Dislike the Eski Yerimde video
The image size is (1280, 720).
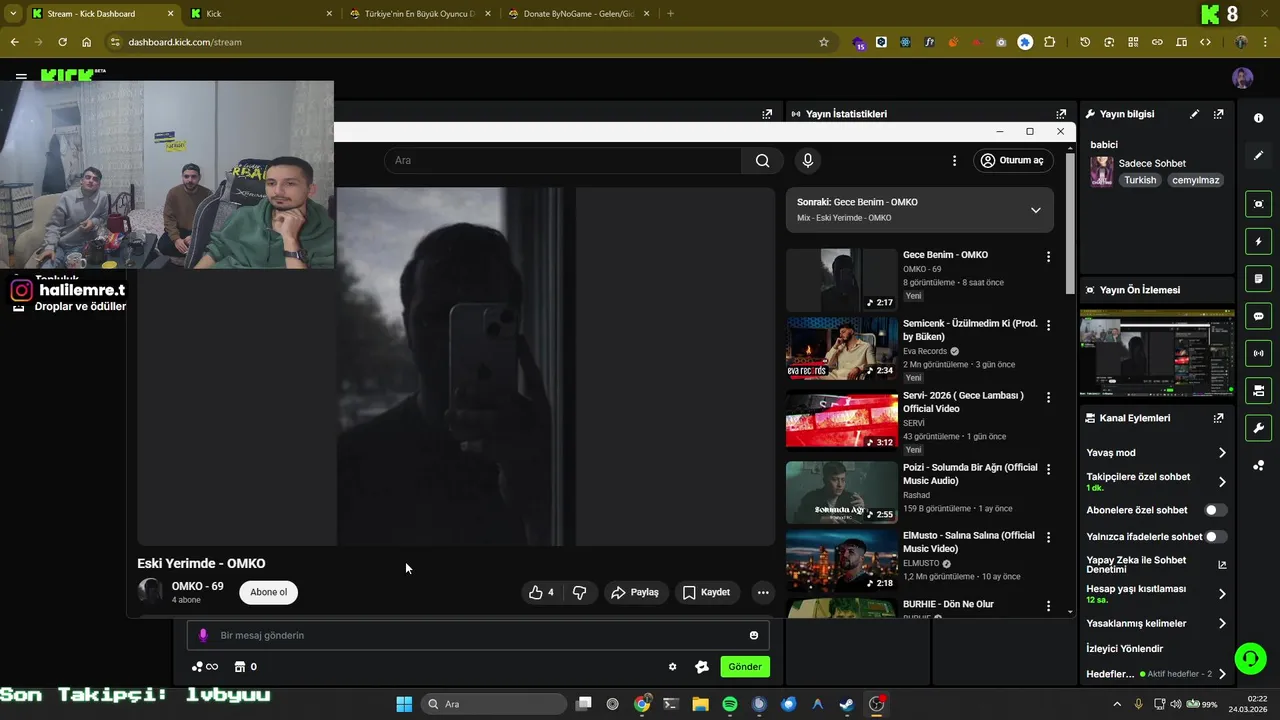(x=580, y=592)
